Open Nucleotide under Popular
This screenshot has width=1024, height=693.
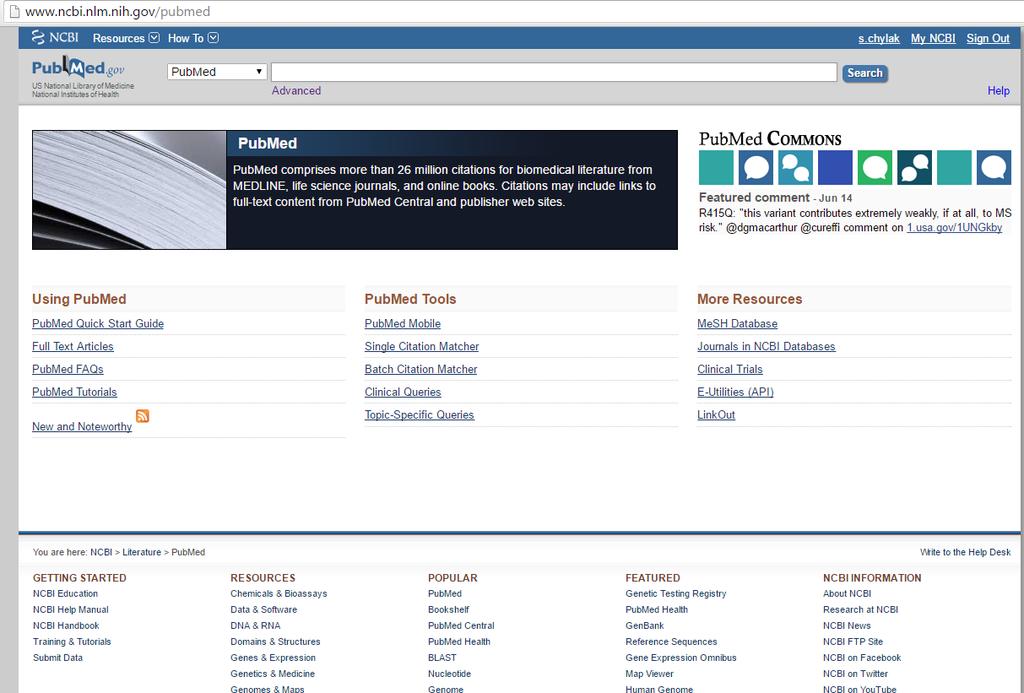coord(449,673)
